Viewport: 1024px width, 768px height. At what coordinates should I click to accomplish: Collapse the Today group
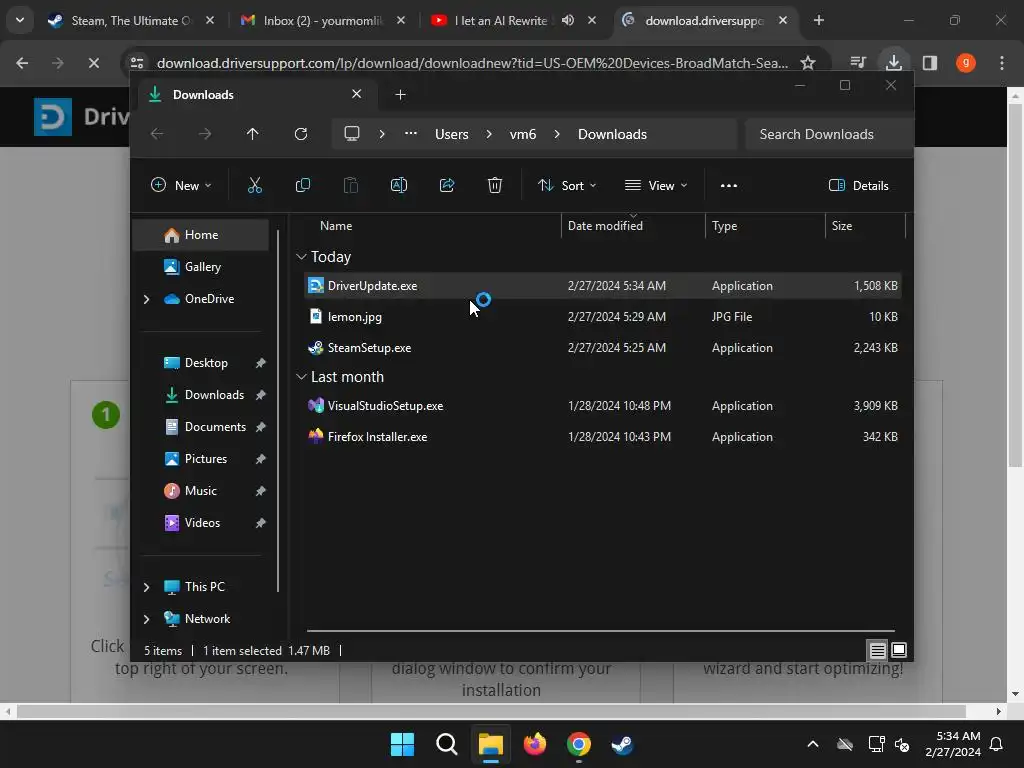point(301,257)
